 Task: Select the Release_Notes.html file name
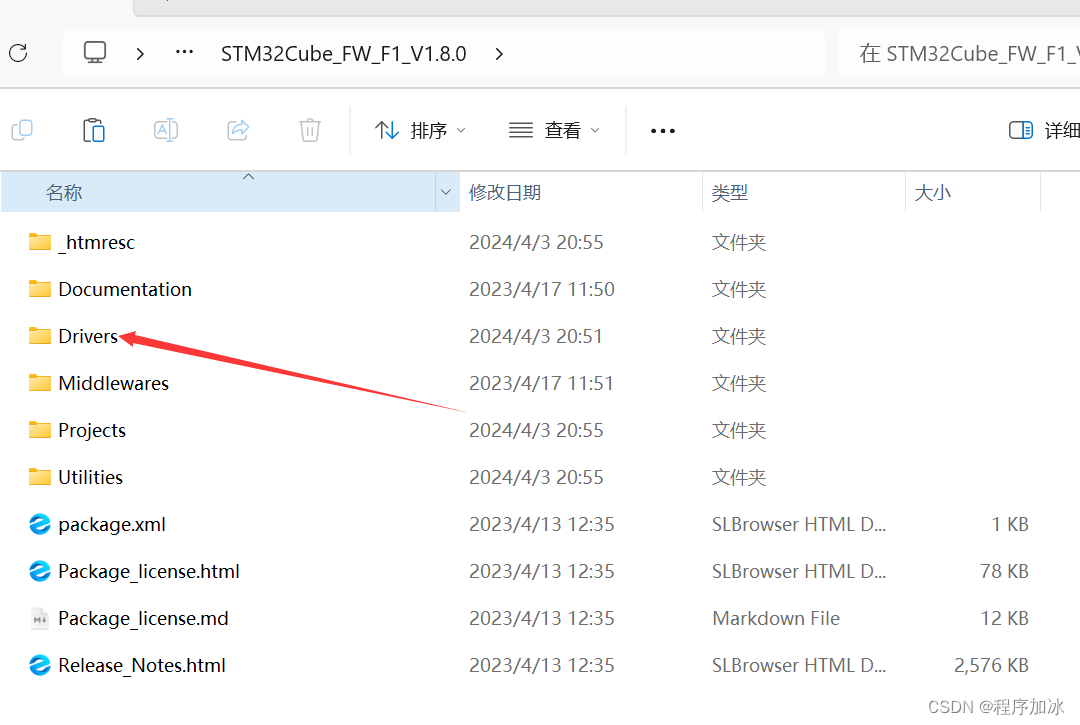pyautogui.click(x=142, y=665)
